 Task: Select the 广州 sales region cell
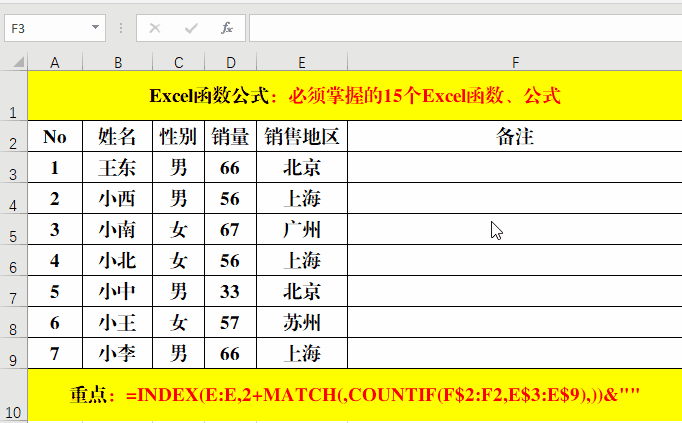click(302, 229)
